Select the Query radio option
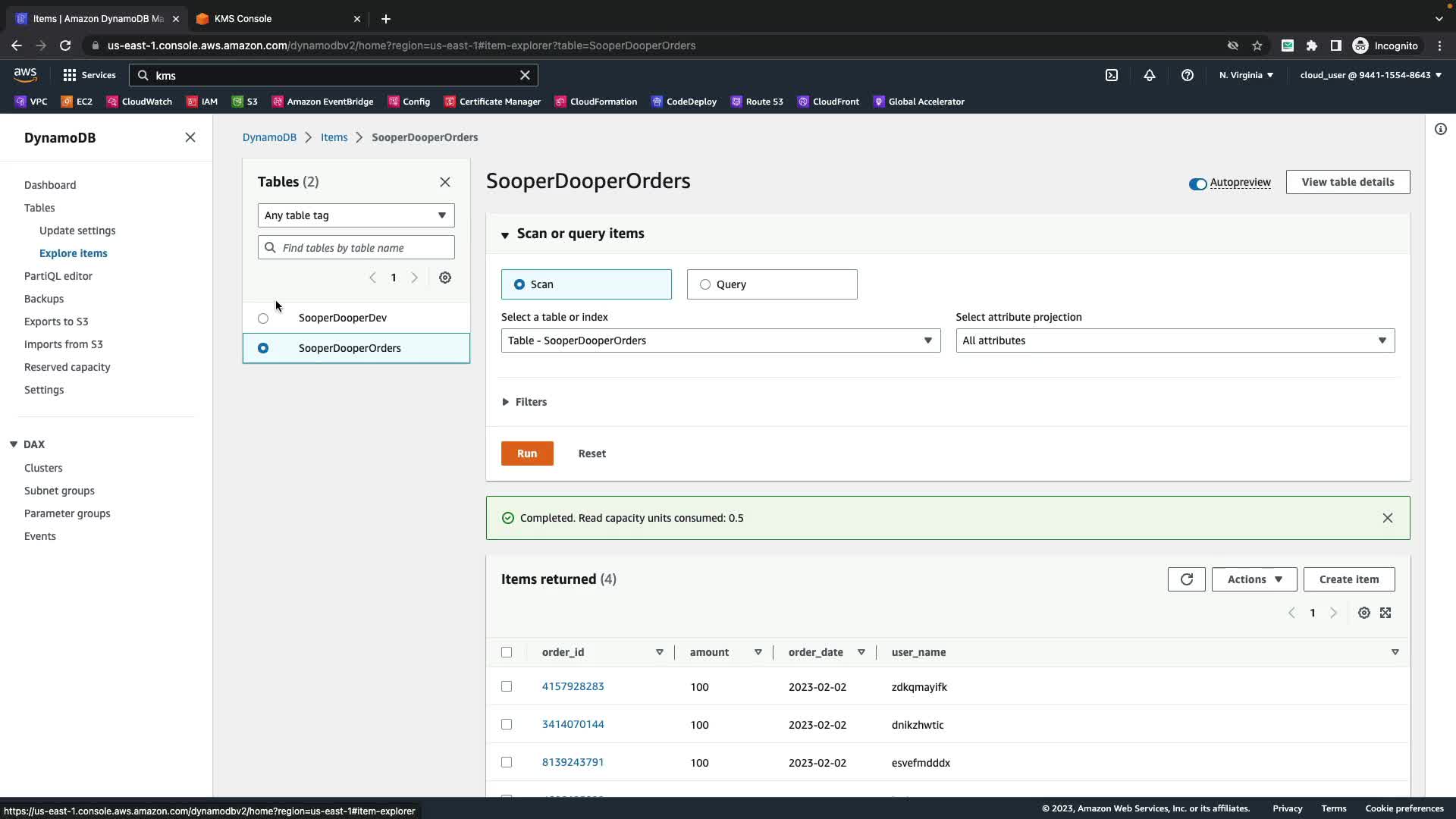Image resolution: width=1456 pixels, height=819 pixels. point(705,284)
